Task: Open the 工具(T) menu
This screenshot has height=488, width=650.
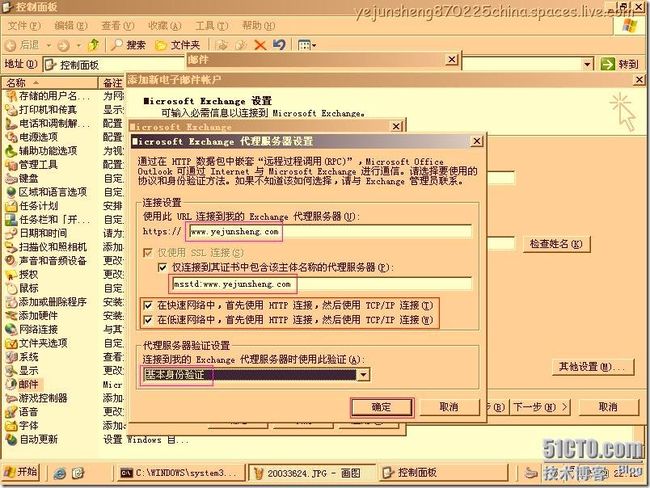Action: click(211, 26)
